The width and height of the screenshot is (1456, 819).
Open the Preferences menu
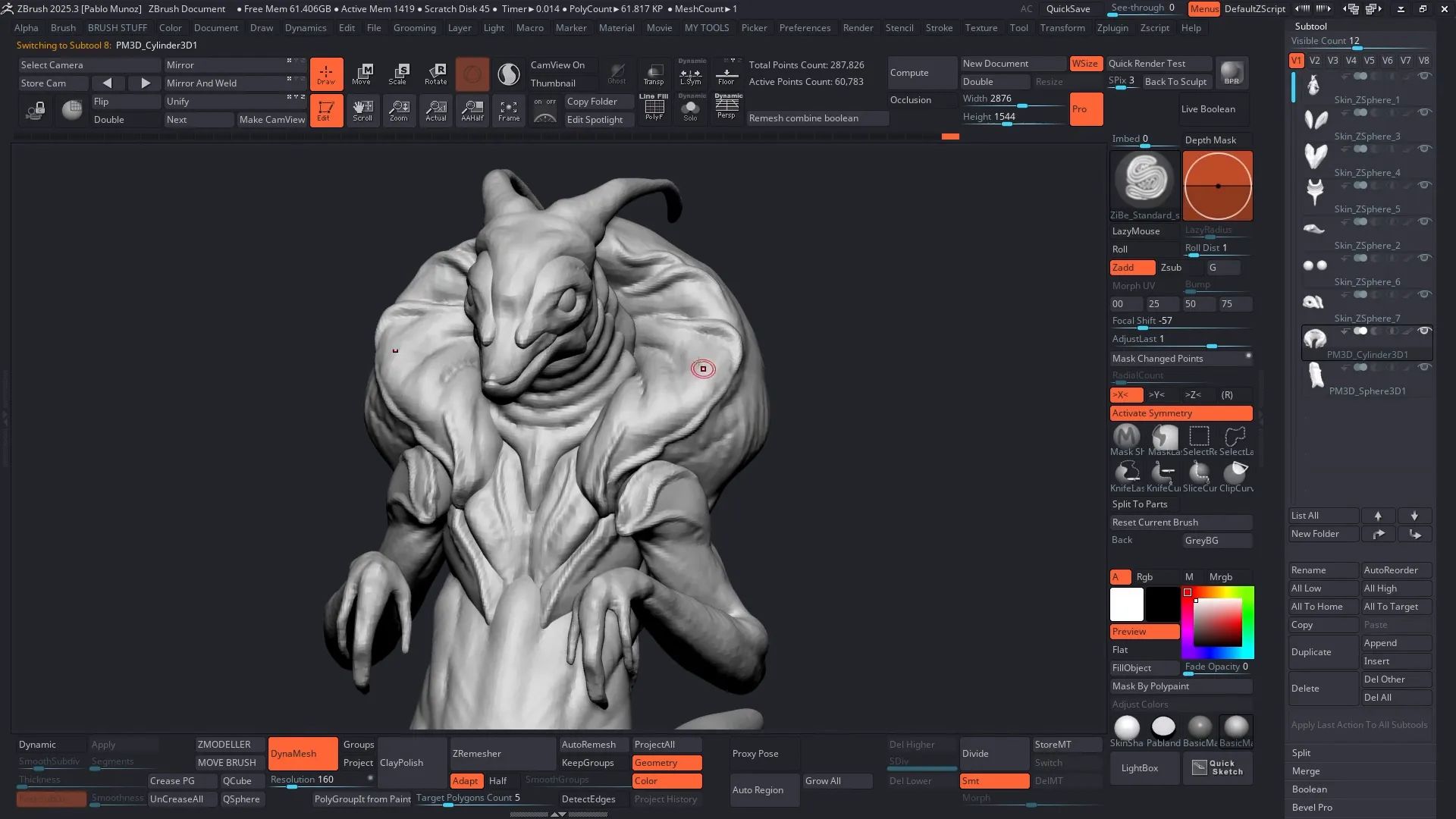(x=805, y=28)
